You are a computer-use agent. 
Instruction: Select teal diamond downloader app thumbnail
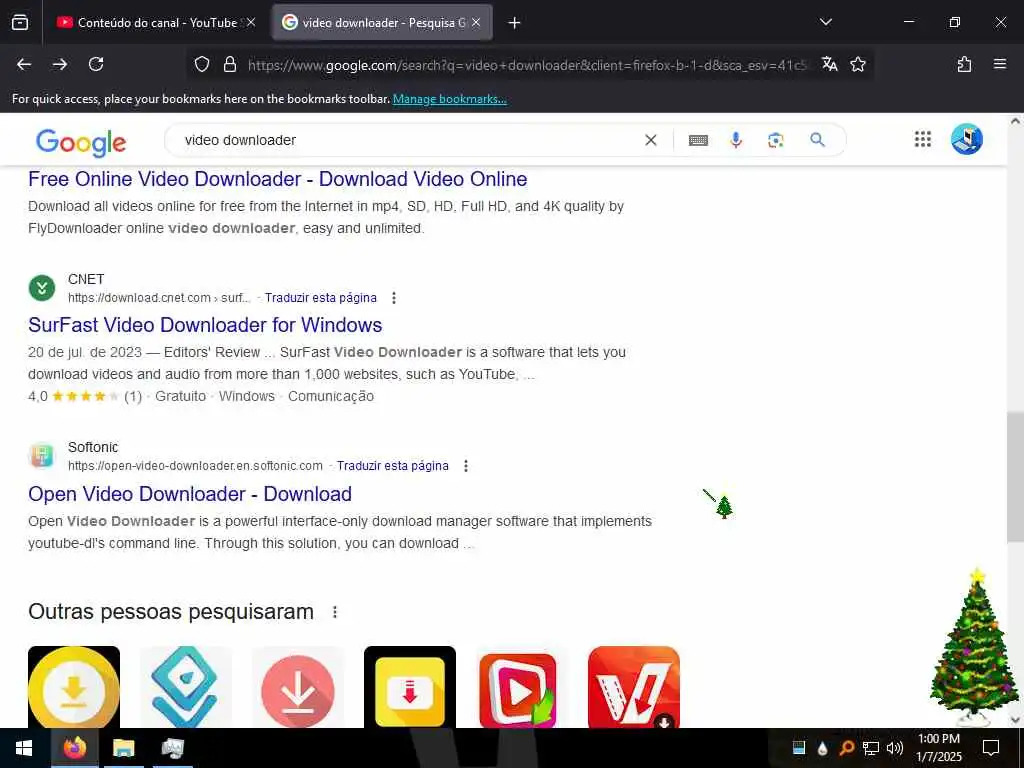(x=185, y=687)
